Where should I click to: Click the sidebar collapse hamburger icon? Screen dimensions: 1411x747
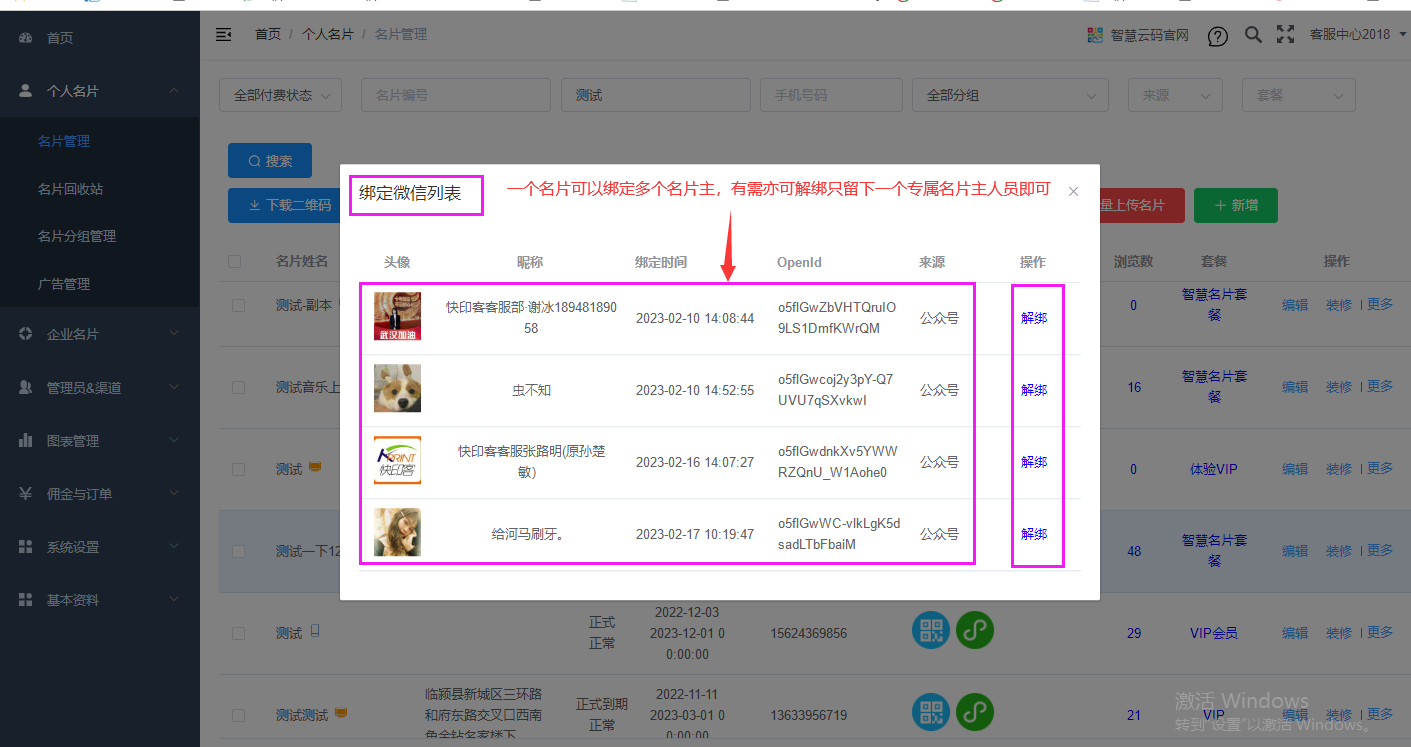(x=224, y=35)
